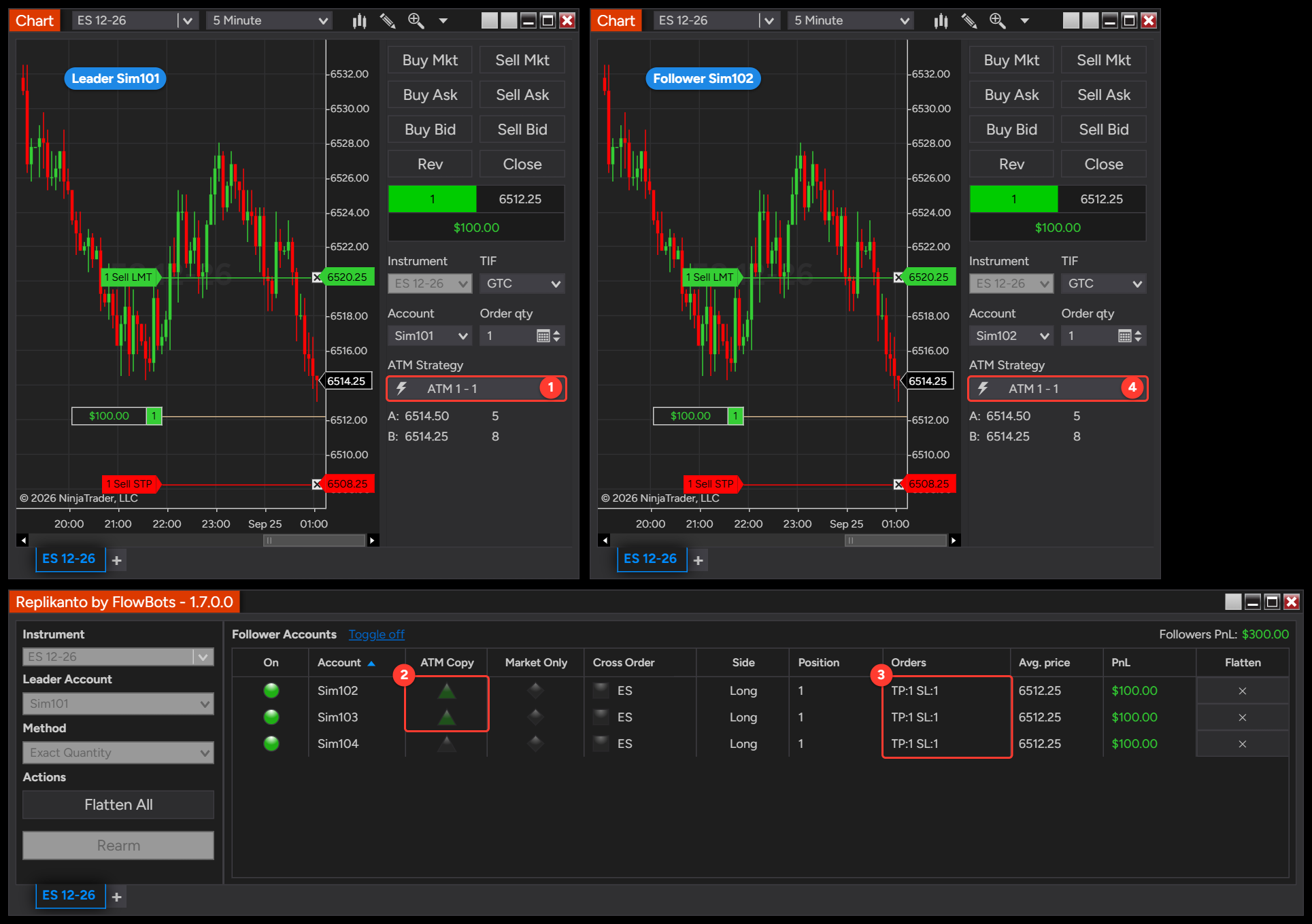Click Close in the Follower chart
1312x924 pixels.
point(1104,164)
